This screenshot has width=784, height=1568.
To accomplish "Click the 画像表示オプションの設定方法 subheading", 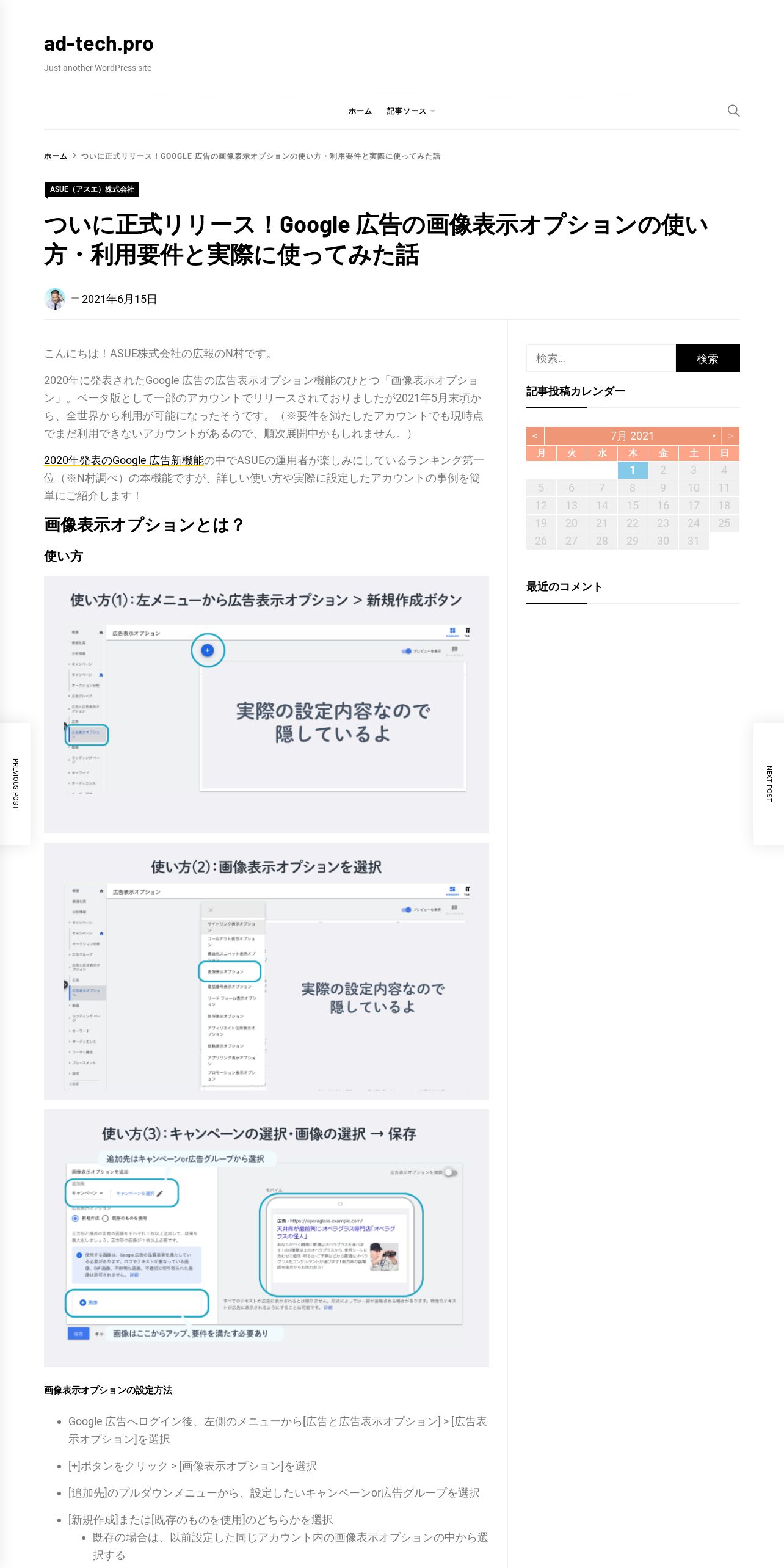I will point(108,1390).
